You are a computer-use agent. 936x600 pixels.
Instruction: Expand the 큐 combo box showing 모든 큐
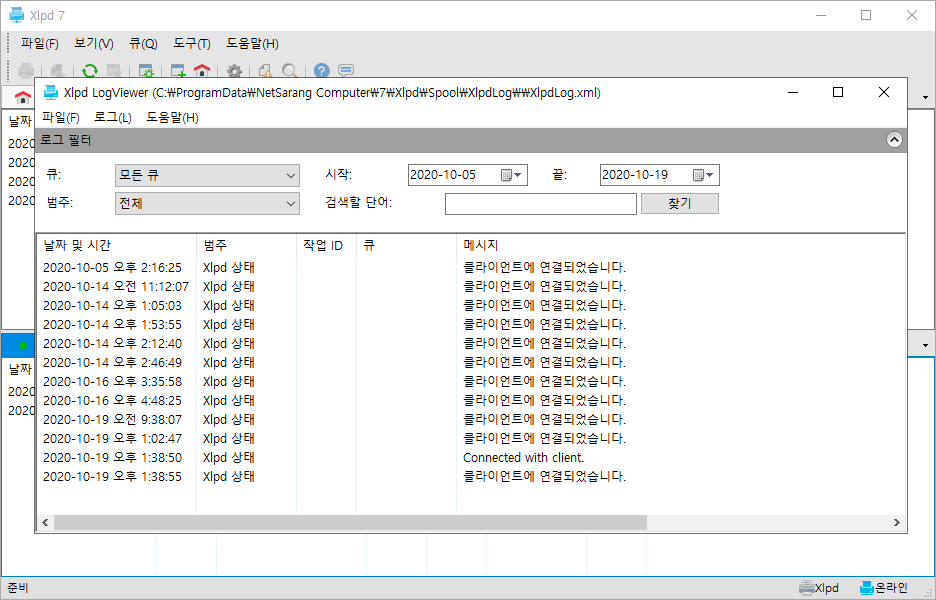(x=207, y=176)
